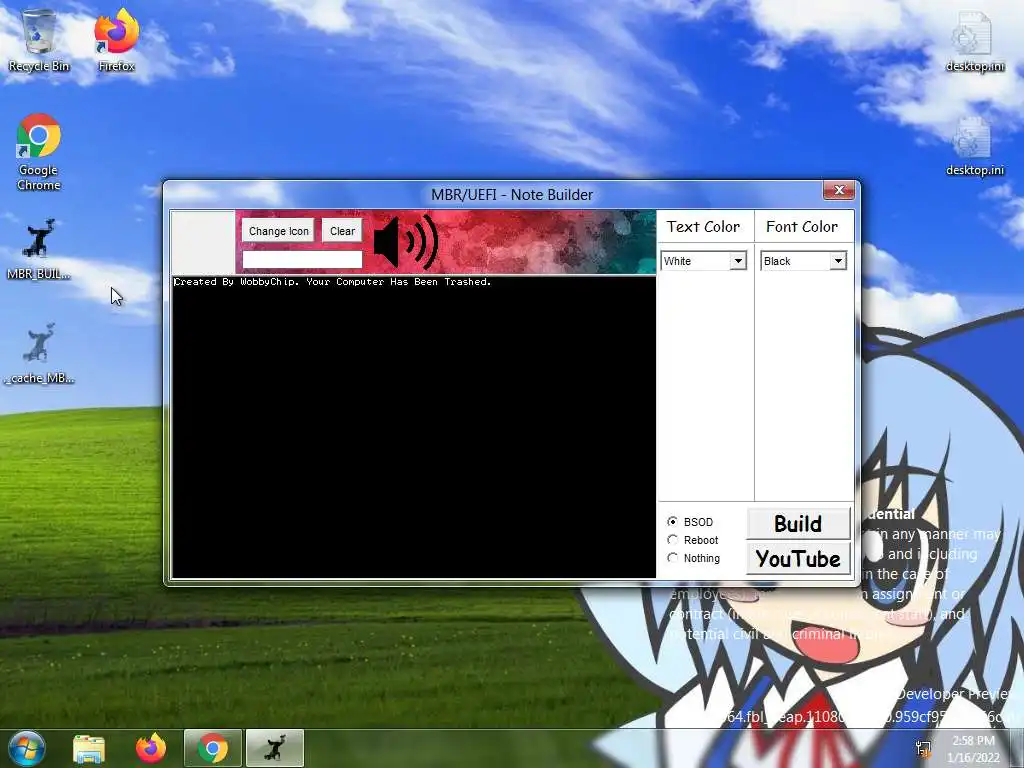
Task: Select the Reboot radio option
Action: (693, 540)
